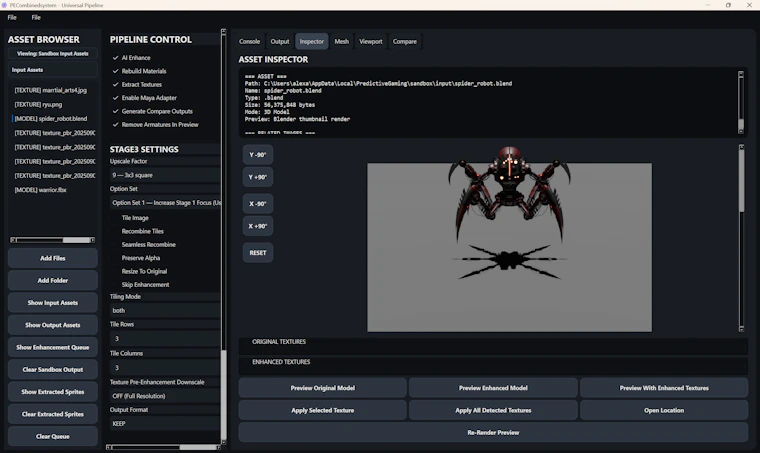Click Re-Render Preview button

[x=493, y=433]
